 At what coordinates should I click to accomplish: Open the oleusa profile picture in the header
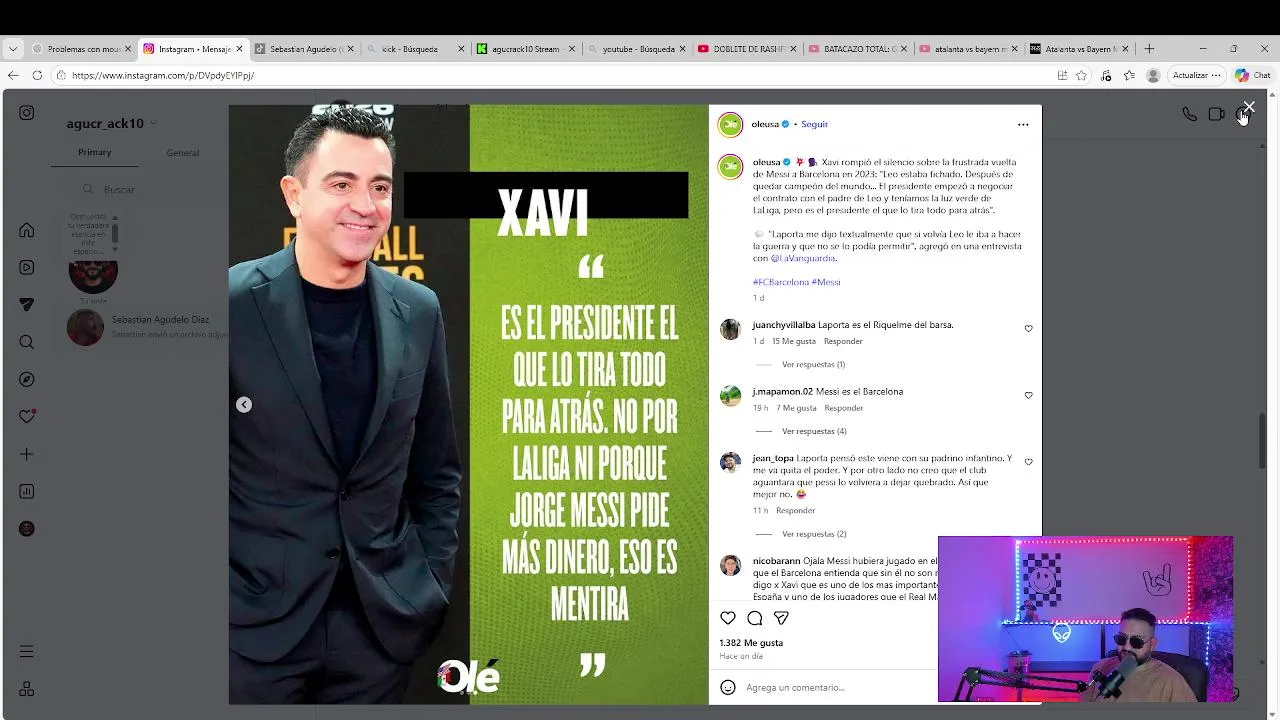point(731,124)
